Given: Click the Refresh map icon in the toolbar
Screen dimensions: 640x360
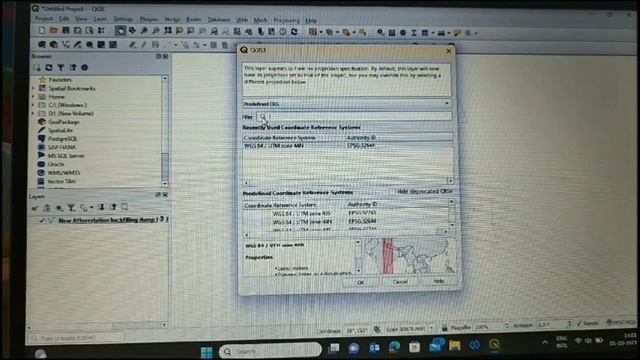Looking at the screenshot, I should 294,31.
